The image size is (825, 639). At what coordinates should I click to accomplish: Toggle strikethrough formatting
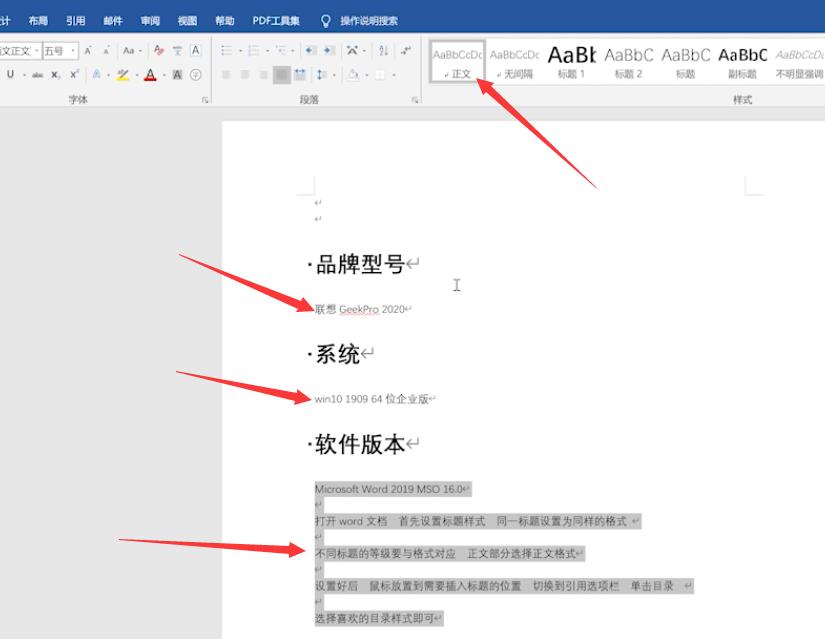click(x=37, y=75)
